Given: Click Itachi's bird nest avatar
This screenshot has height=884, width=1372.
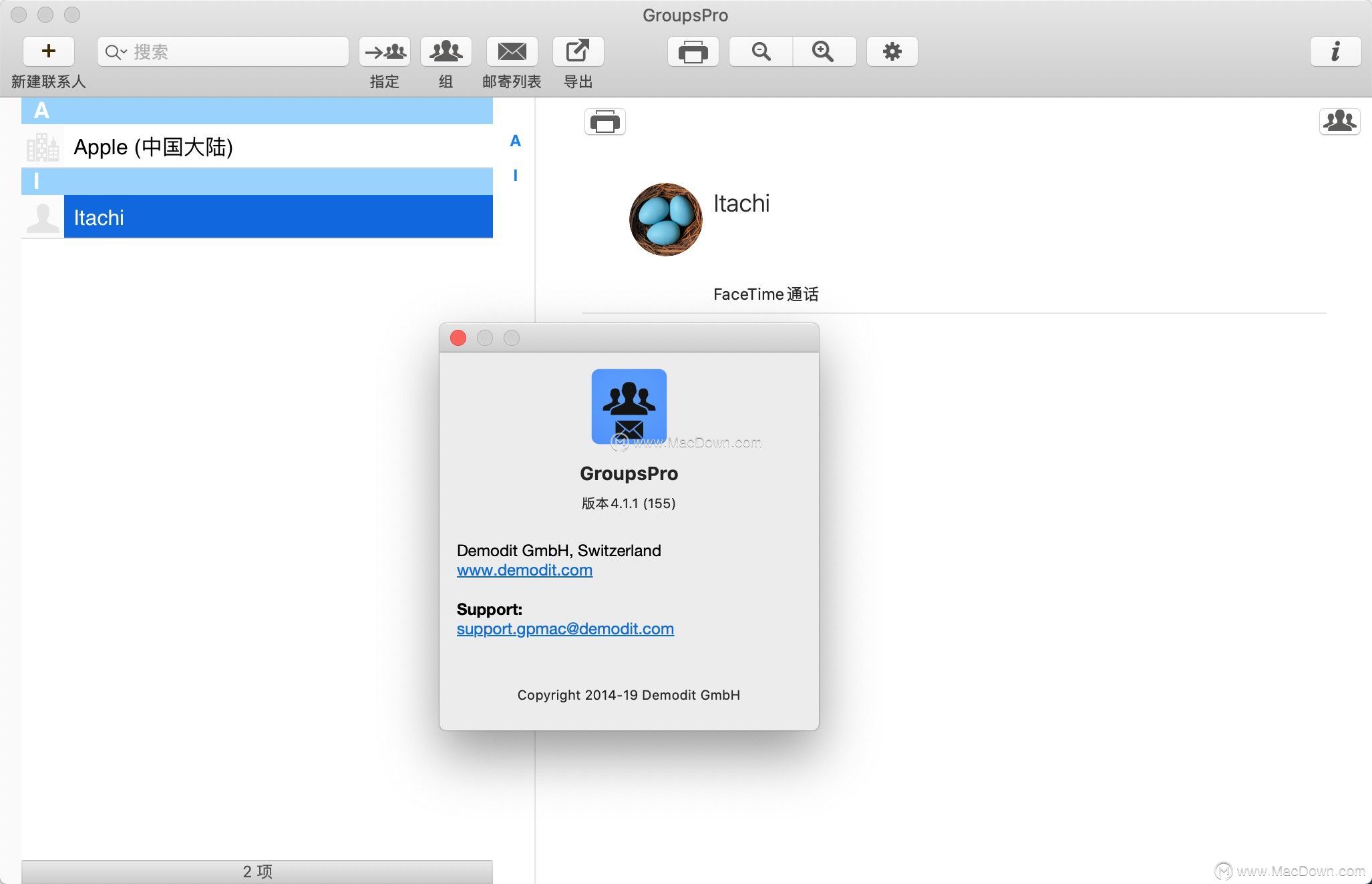Looking at the screenshot, I should click(x=665, y=219).
